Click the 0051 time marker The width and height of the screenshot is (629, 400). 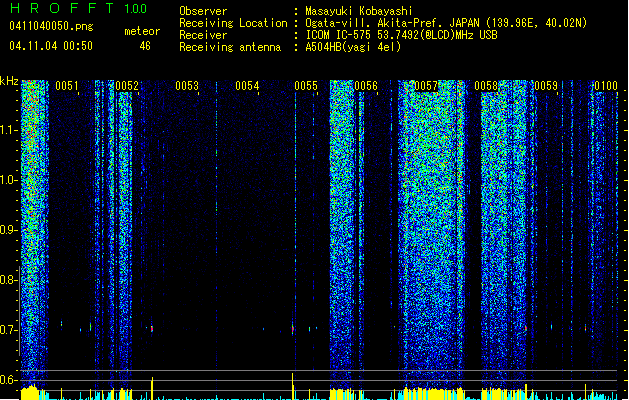pos(67,86)
